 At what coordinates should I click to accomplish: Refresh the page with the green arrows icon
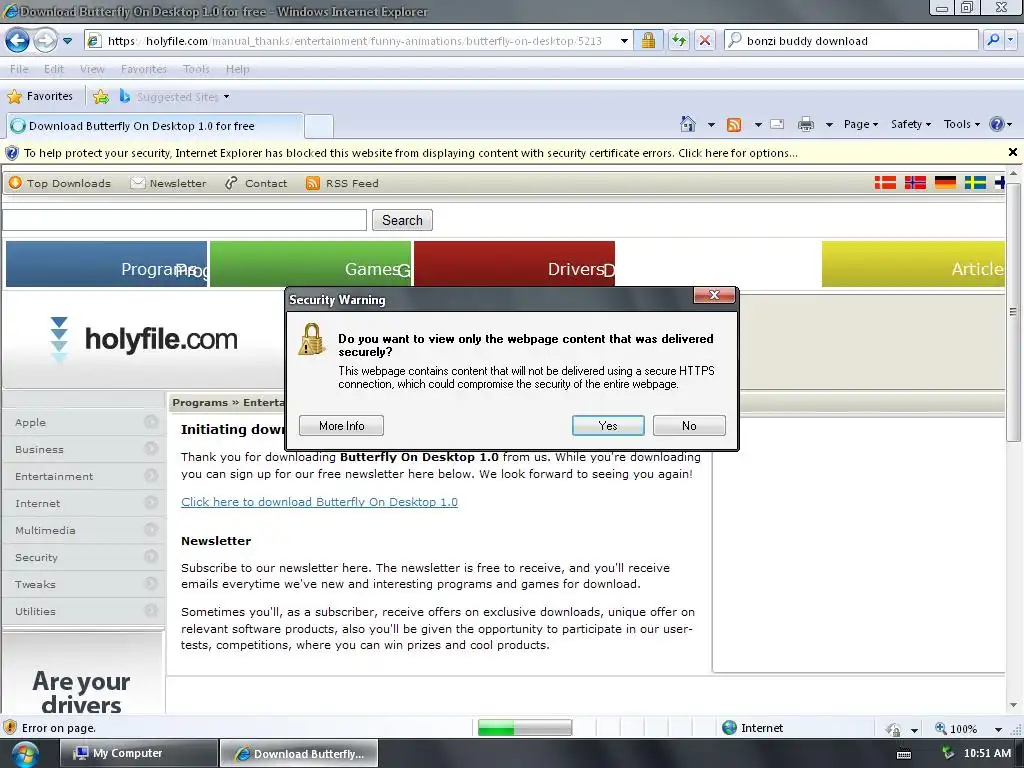[679, 40]
